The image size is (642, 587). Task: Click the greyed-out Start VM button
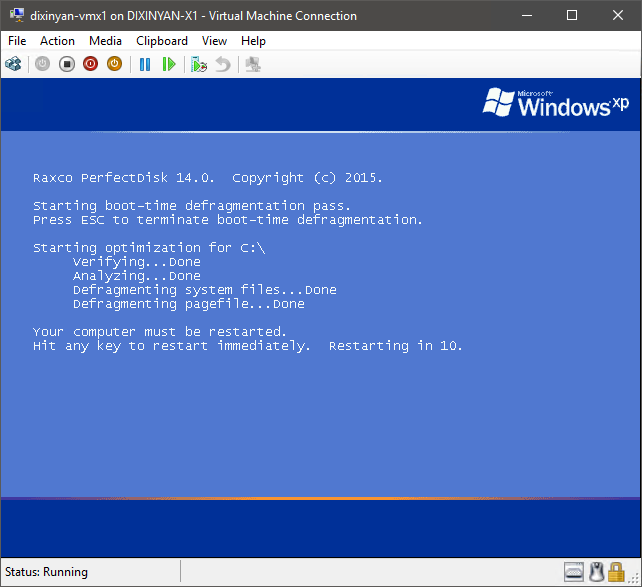(x=42, y=64)
